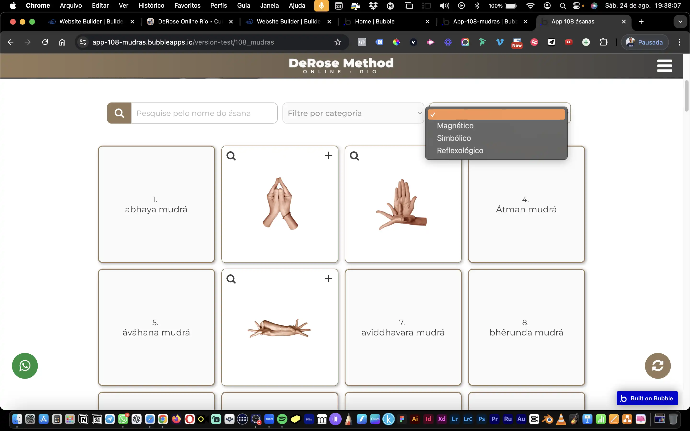
Task: Open the Átman mudrá card
Action: click(x=526, y=204)
